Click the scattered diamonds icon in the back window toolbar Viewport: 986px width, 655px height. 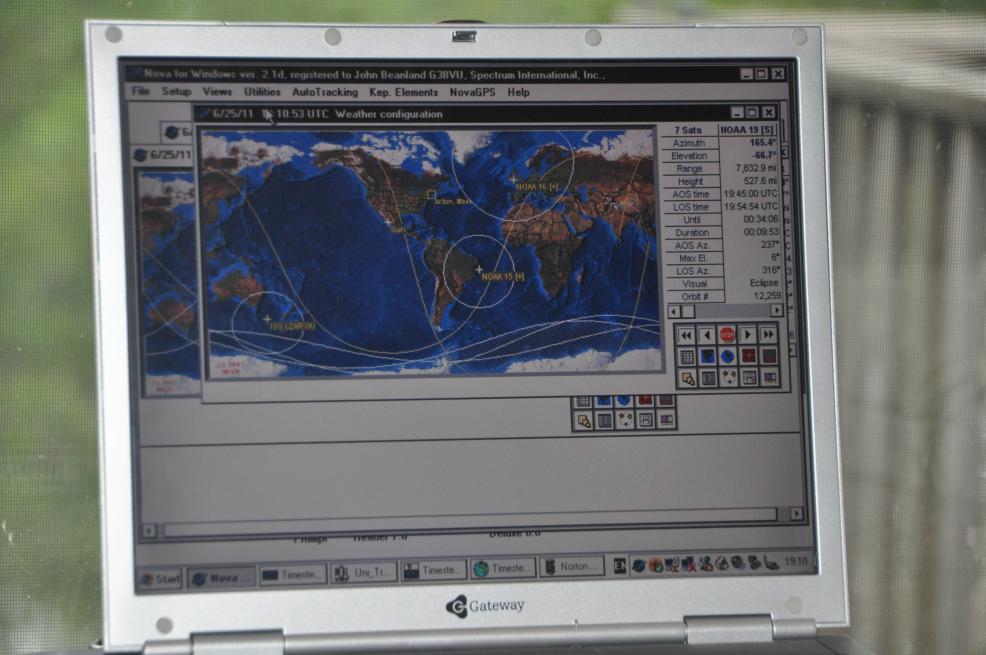click(625, 420)
